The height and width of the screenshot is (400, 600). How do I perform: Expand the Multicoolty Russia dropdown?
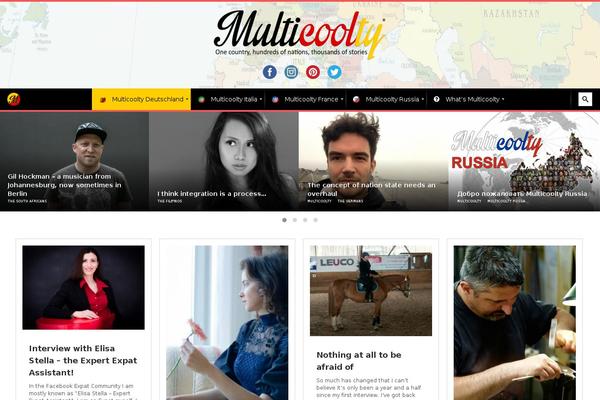[x=388, y=99]
